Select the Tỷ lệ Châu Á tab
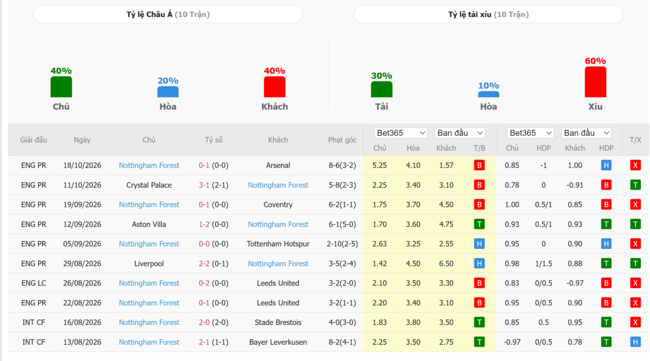 click(x=168, y=15)
